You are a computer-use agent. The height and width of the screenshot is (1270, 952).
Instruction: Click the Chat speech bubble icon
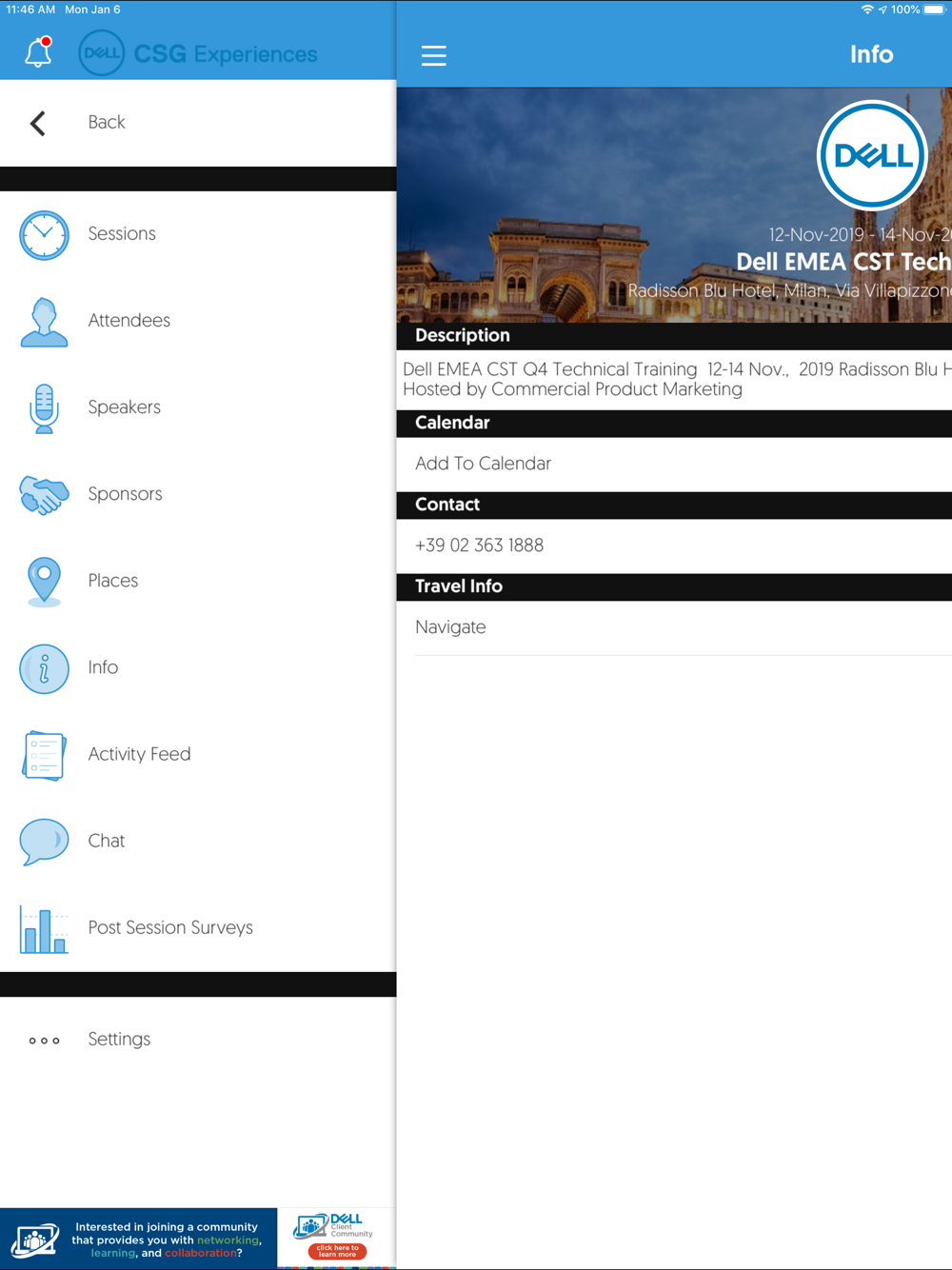point(44,842)
